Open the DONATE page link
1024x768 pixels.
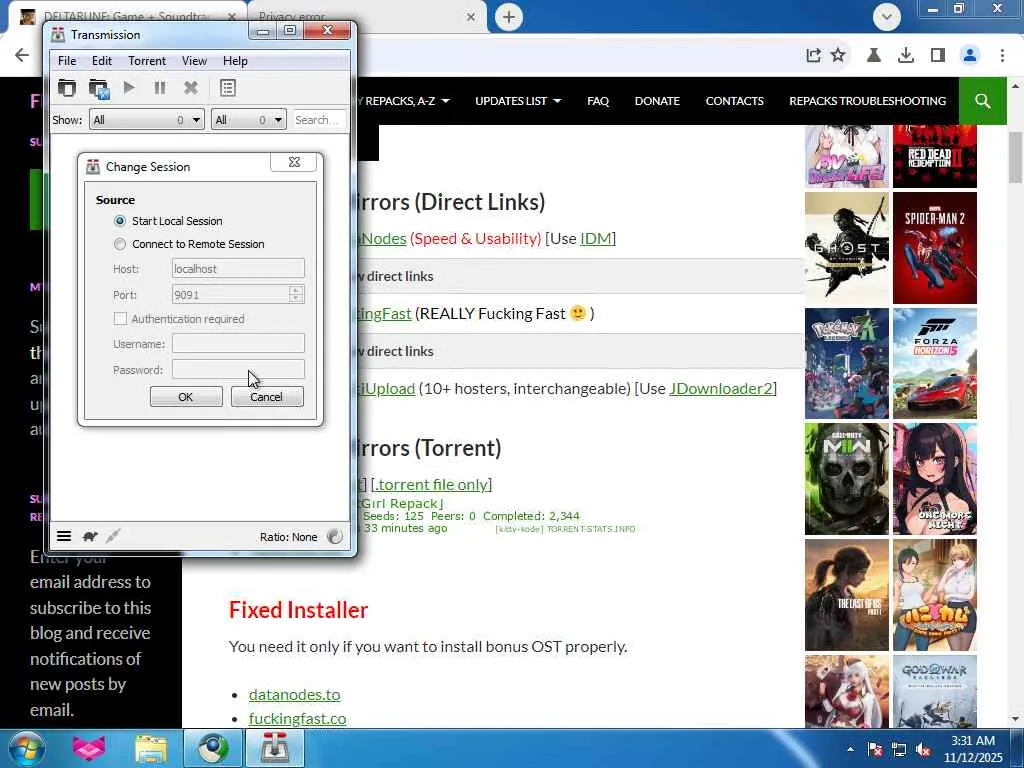pos(657,101)
